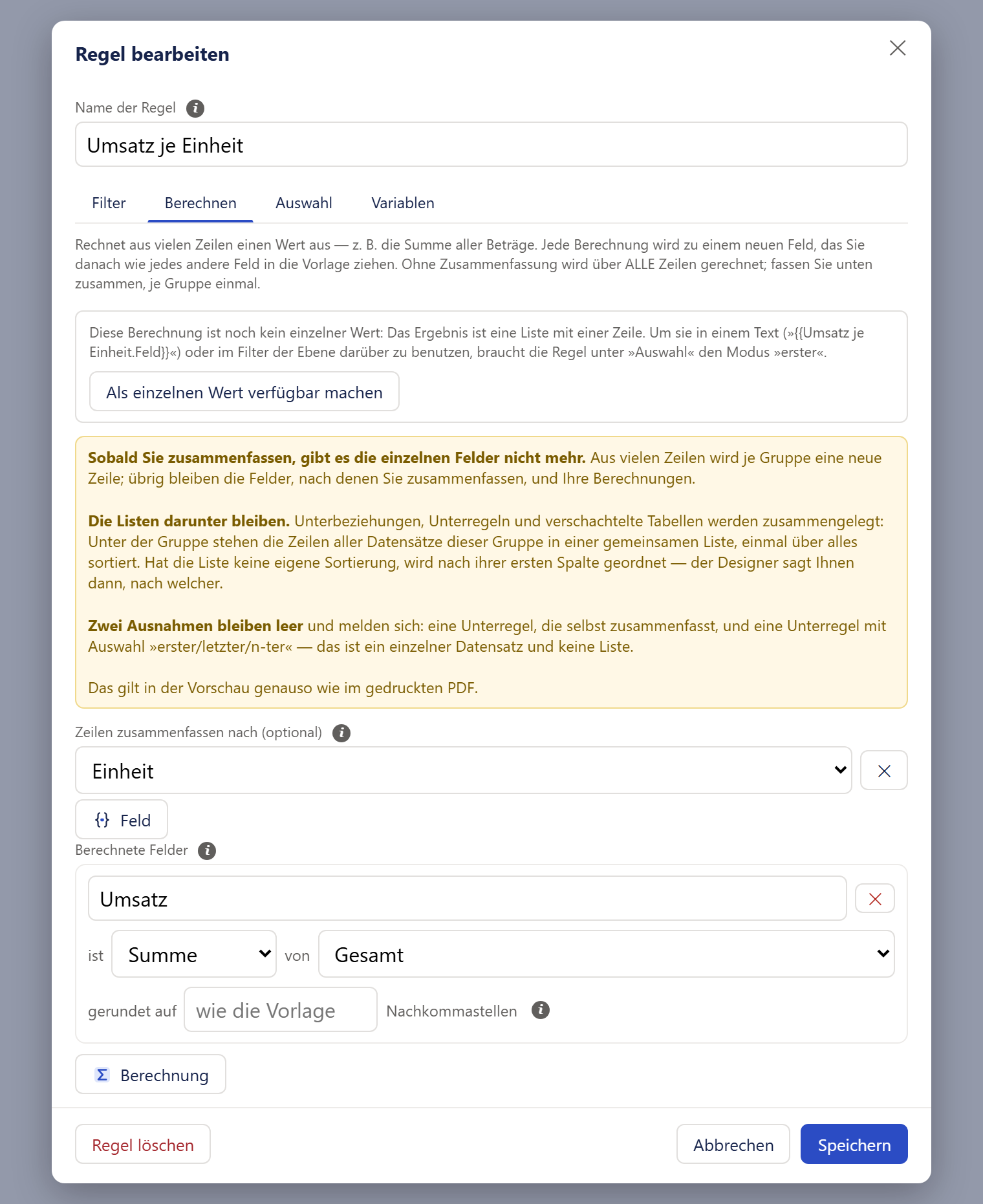Add a new Berechnung with sigma button
The image size is (983, 1204).
click(x=151, y=1074)
